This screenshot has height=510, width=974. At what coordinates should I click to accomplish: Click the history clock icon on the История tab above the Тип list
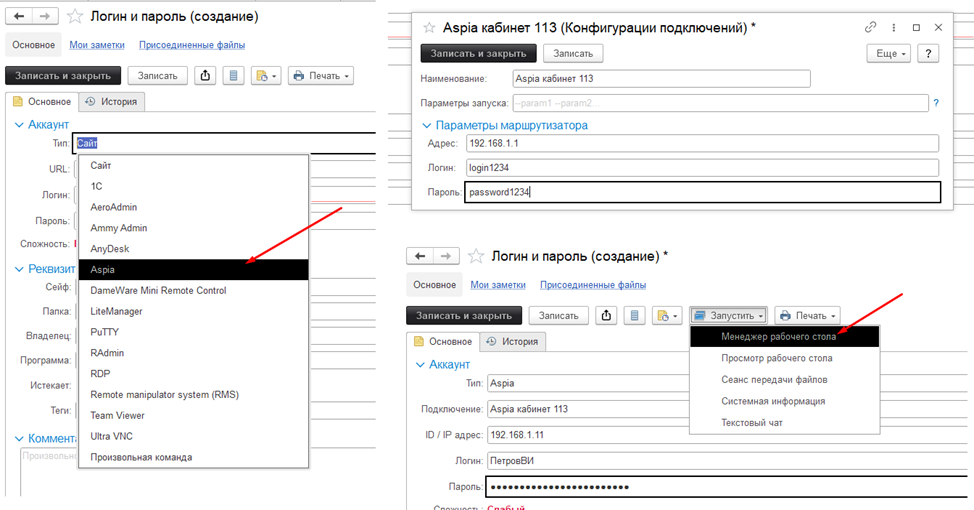click(91, 101)
